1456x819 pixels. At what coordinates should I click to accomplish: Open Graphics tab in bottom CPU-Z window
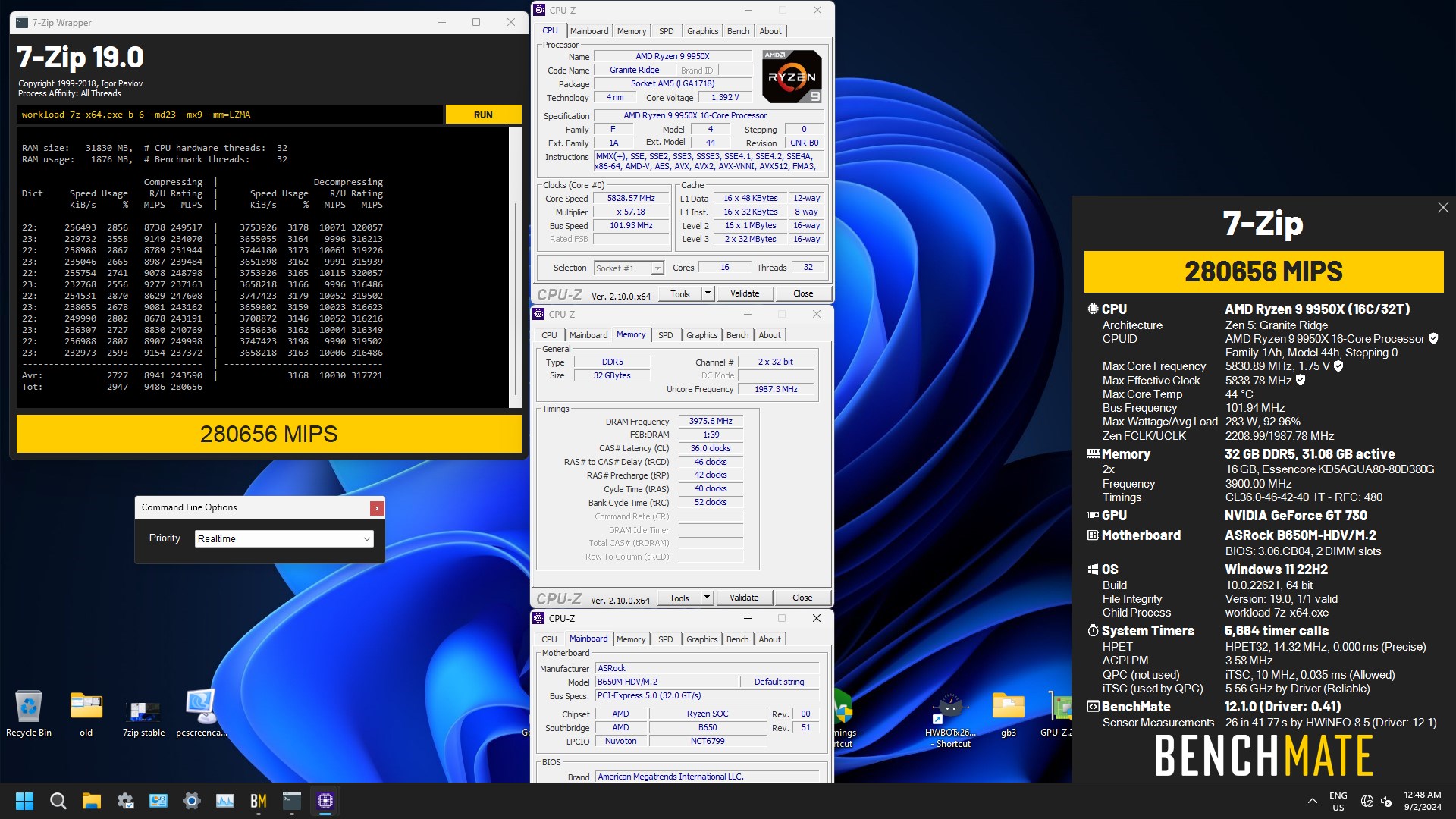pos(701,639)
